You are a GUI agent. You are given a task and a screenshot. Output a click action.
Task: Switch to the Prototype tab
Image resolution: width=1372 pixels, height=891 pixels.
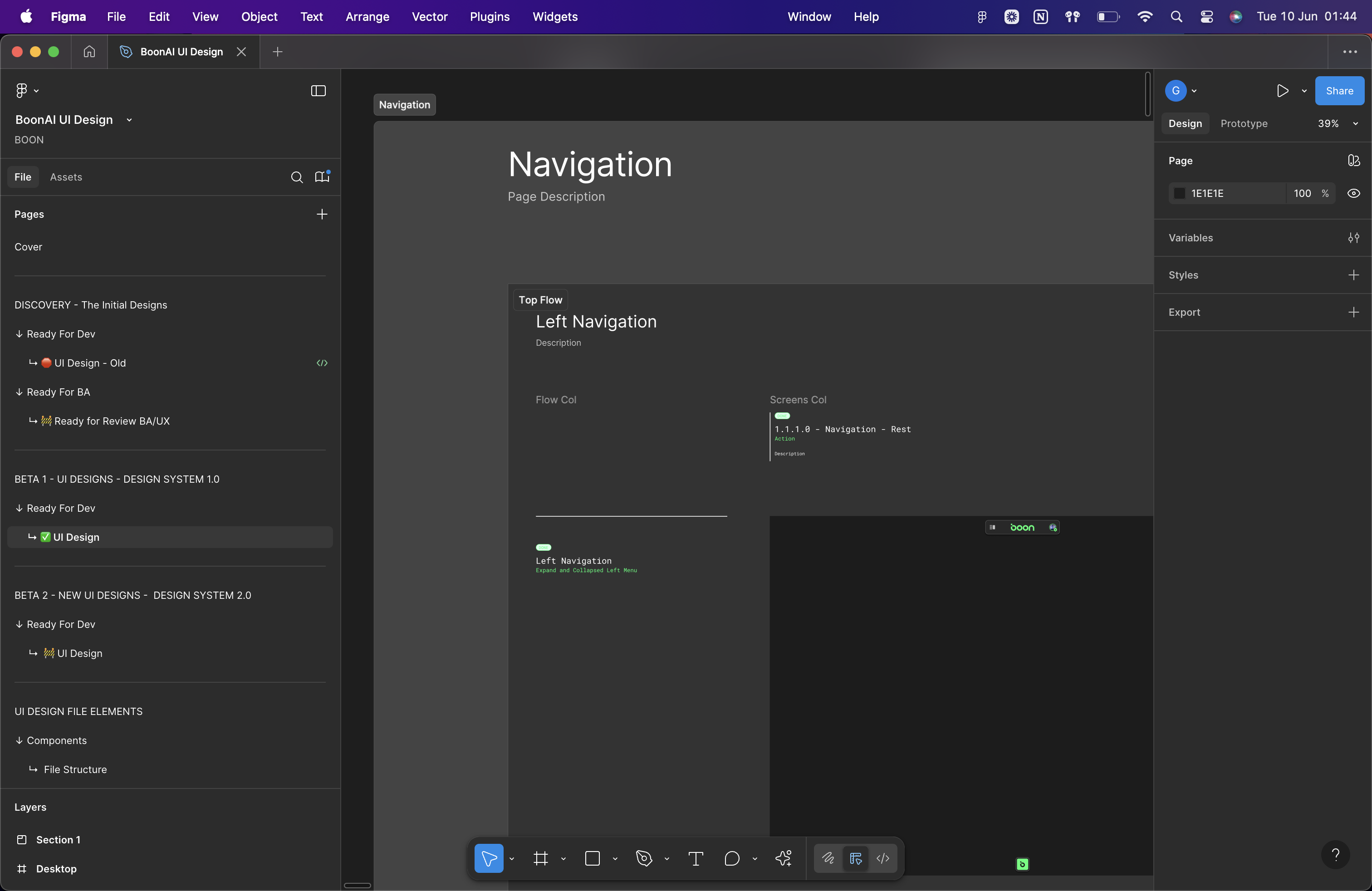1244,123
